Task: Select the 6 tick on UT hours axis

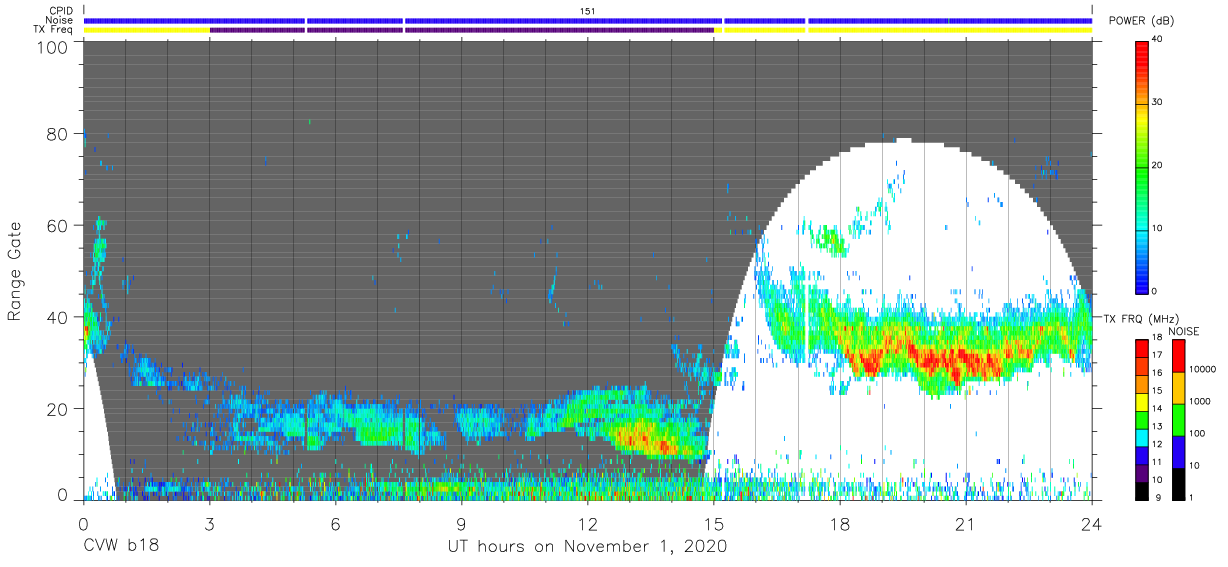Action: coord(335,523)
